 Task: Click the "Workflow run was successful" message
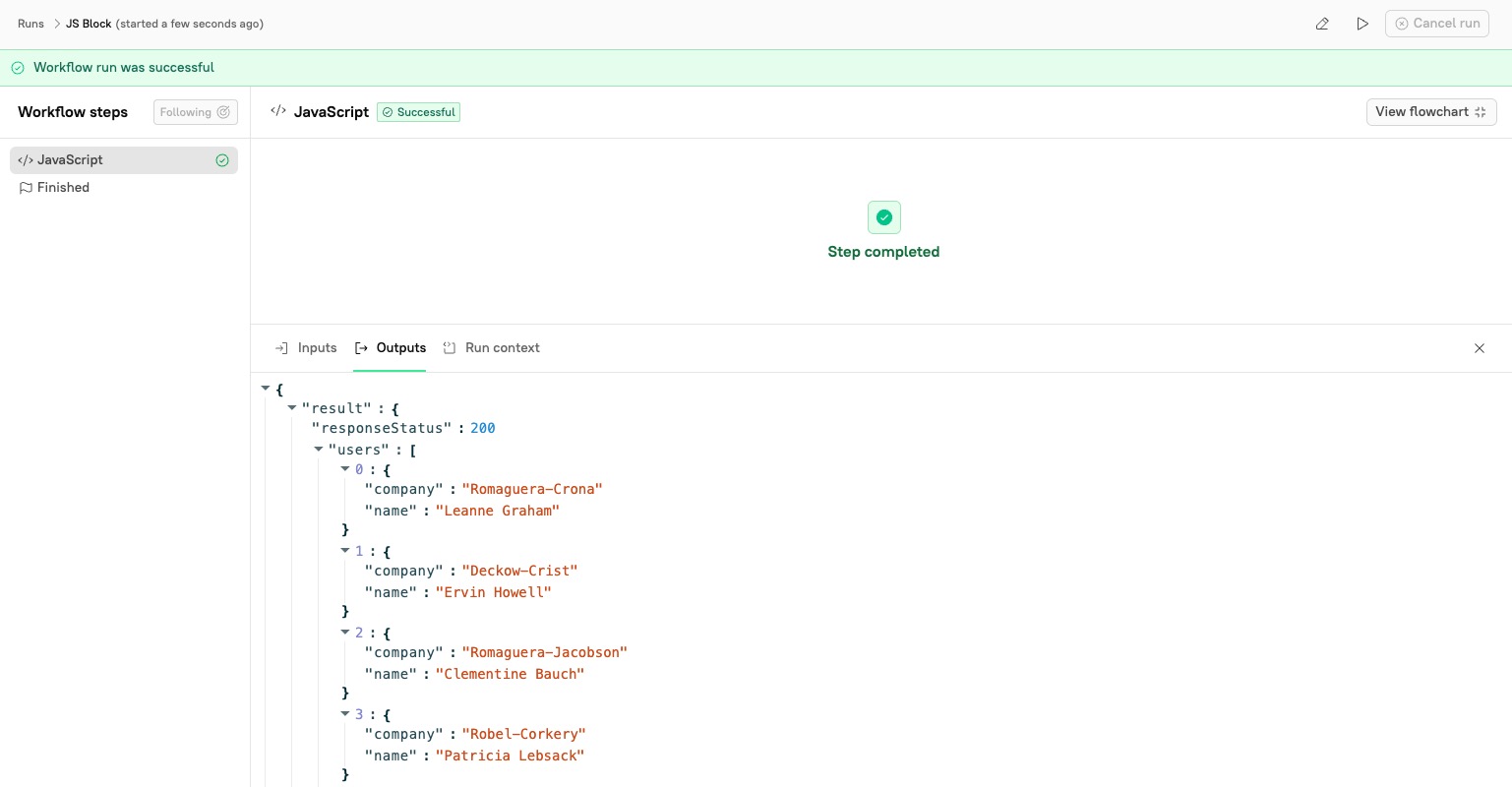point(124,68)
